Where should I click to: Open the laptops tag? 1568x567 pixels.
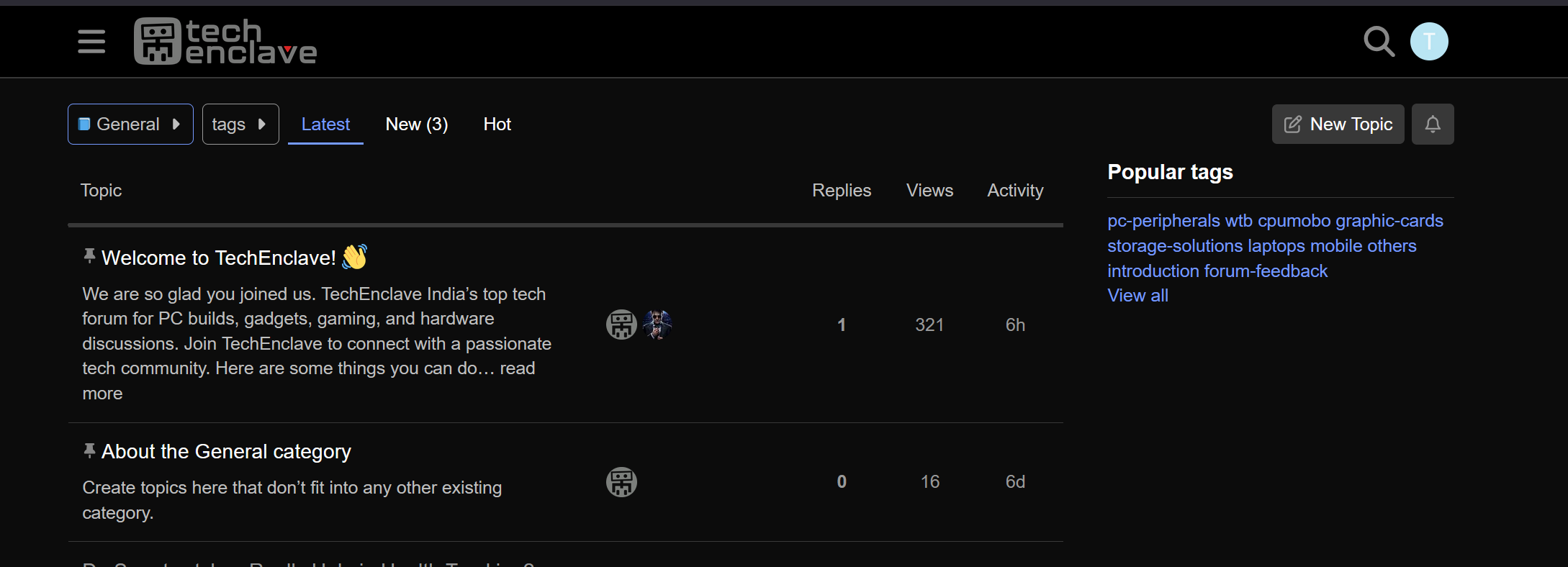pos(1276,246)
